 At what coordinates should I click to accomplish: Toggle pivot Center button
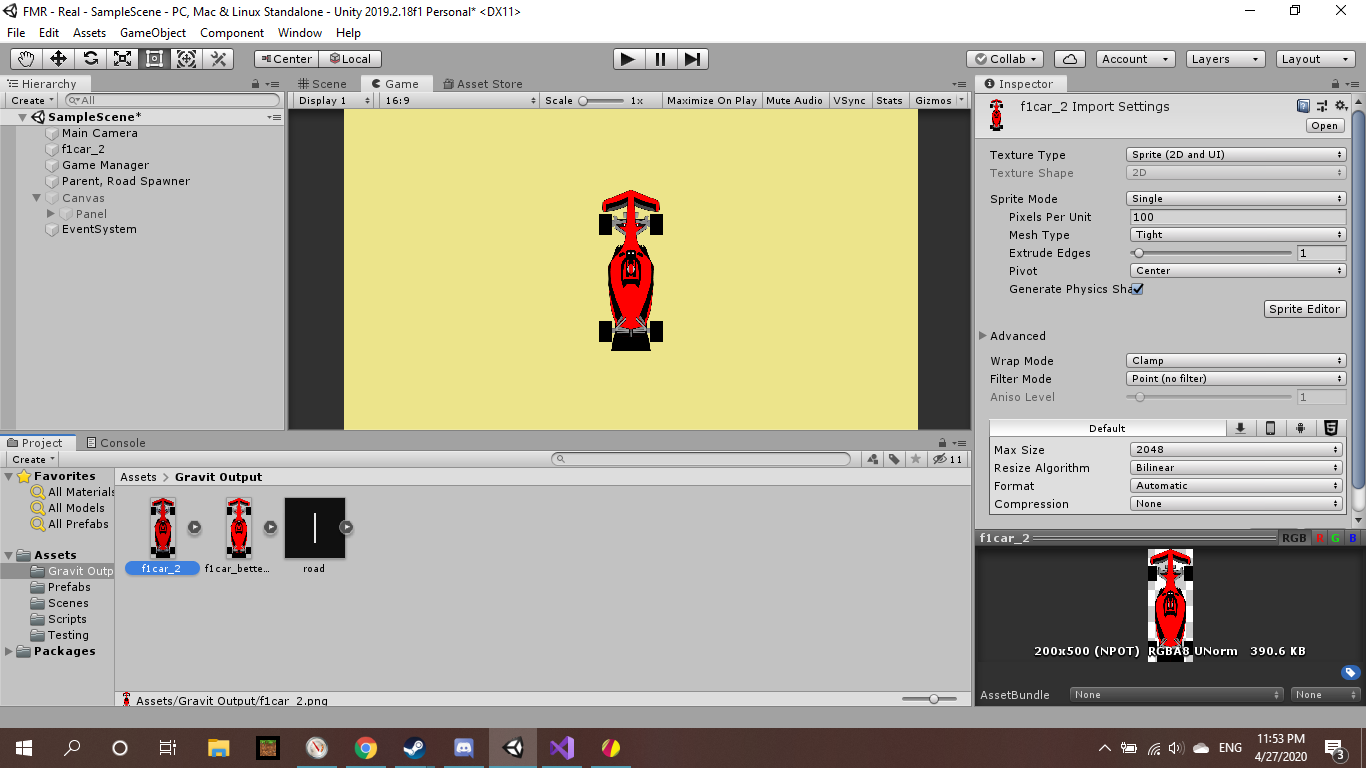click(x=286, y=59)
